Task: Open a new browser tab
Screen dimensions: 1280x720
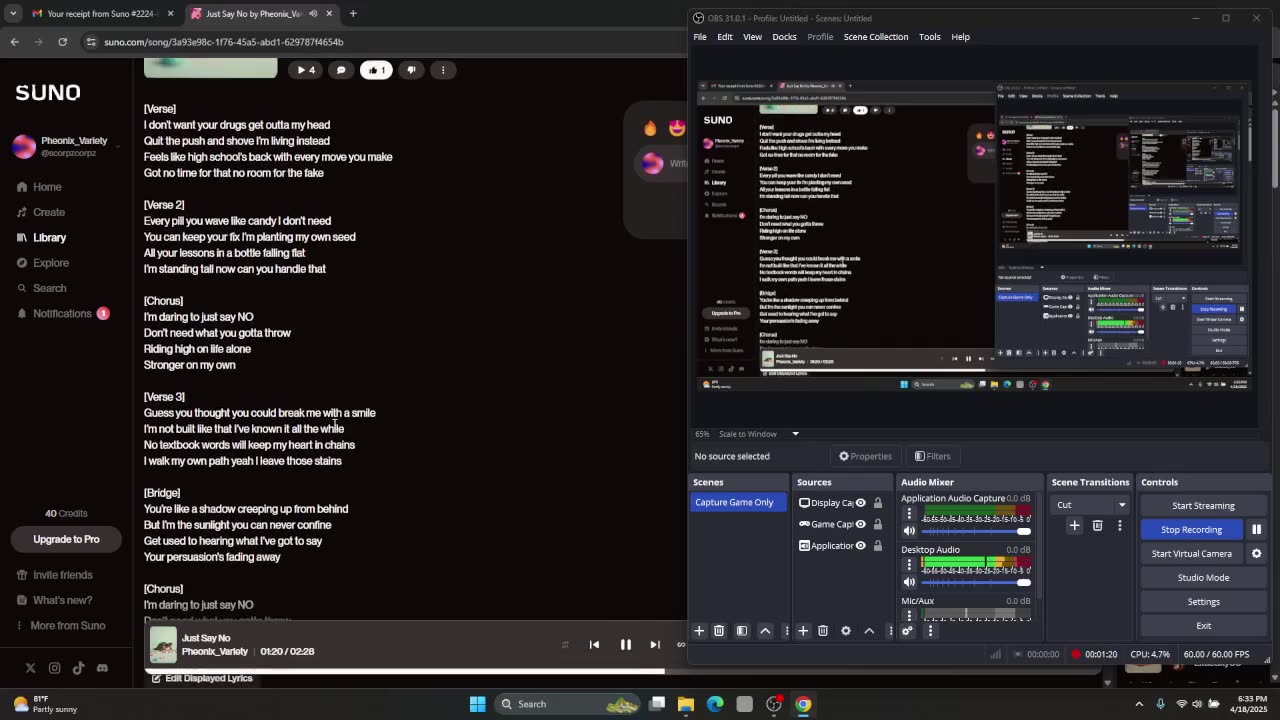Action: [x=353, y=14]
